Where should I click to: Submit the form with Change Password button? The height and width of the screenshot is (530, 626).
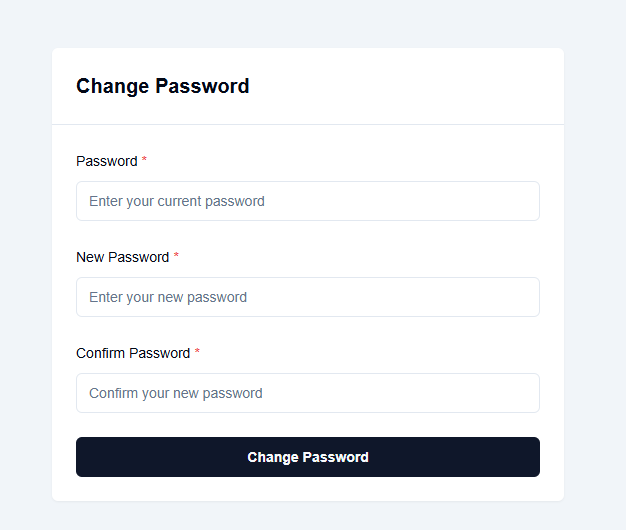(x=308, y=457)
